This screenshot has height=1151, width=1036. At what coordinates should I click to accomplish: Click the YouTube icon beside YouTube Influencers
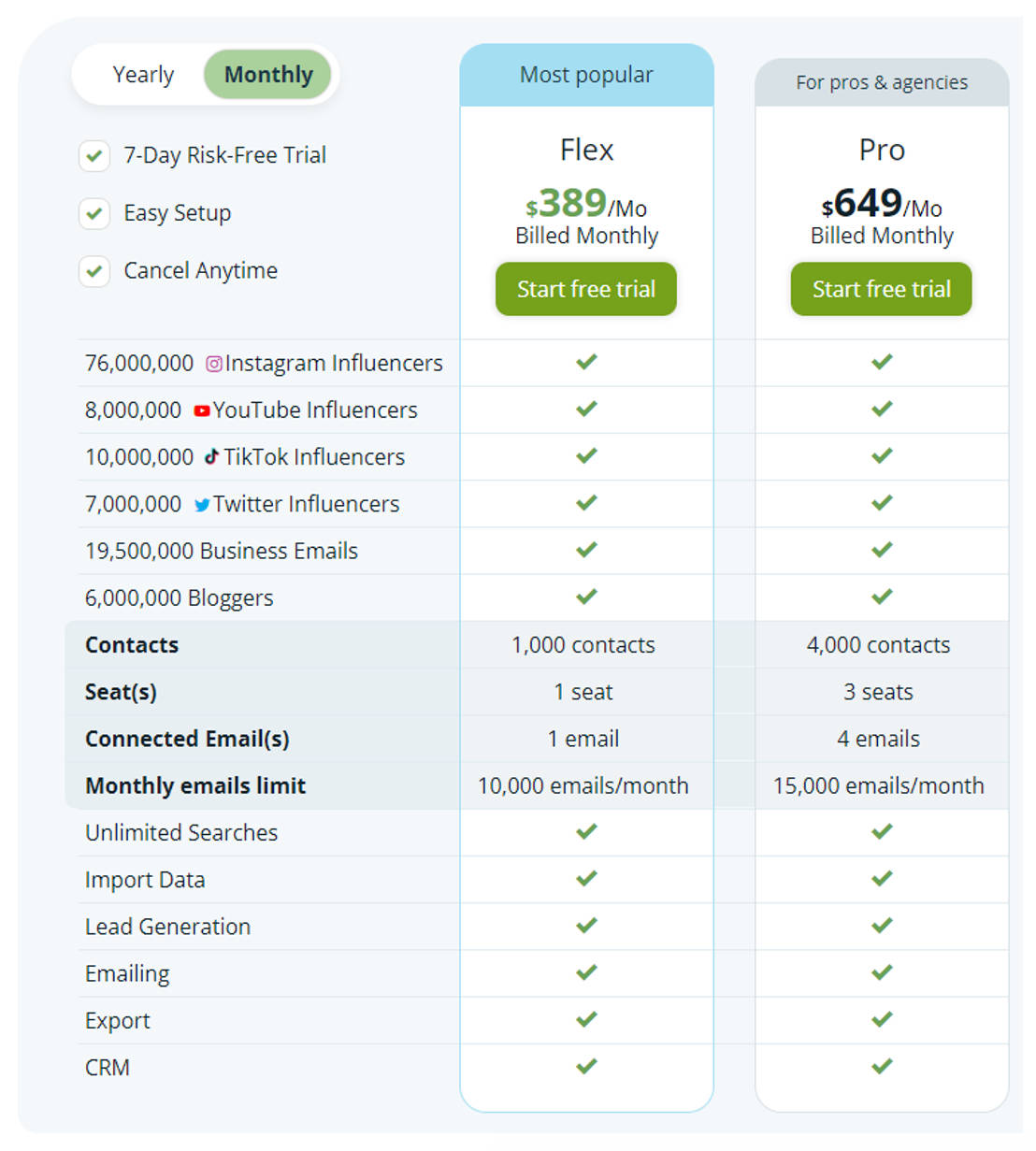click(x=201, y=410)
